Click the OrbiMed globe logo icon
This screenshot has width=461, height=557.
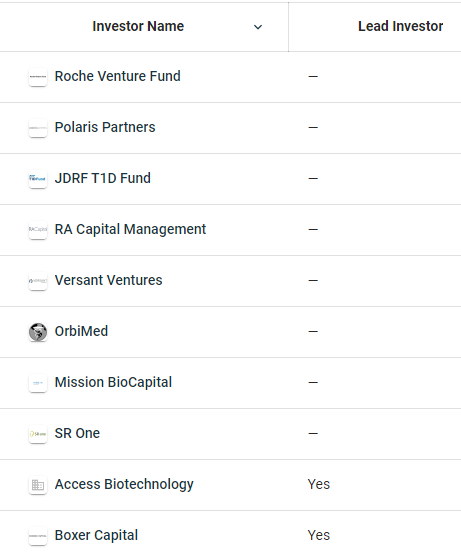38,332
